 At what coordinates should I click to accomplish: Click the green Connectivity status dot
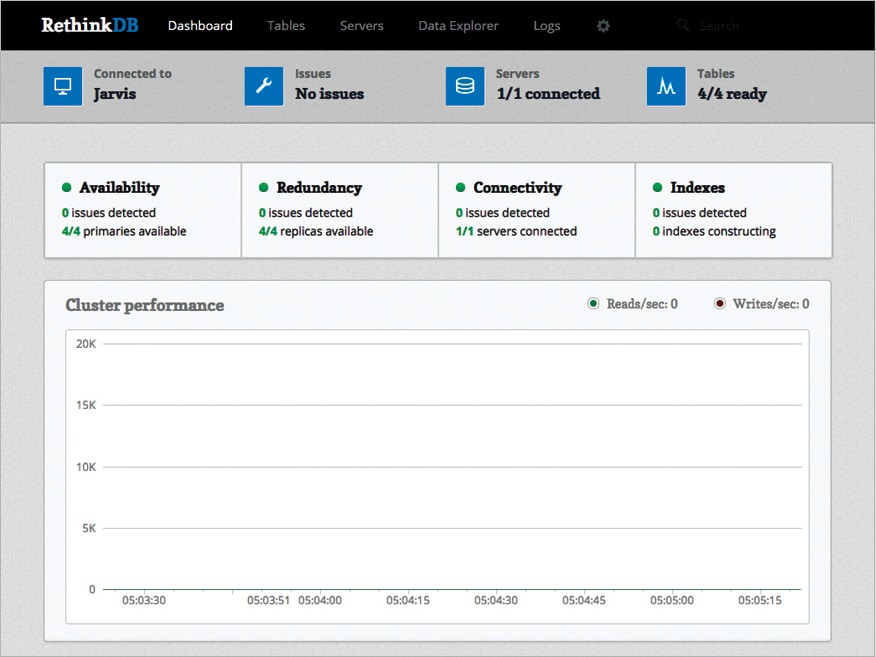[461, 188]
